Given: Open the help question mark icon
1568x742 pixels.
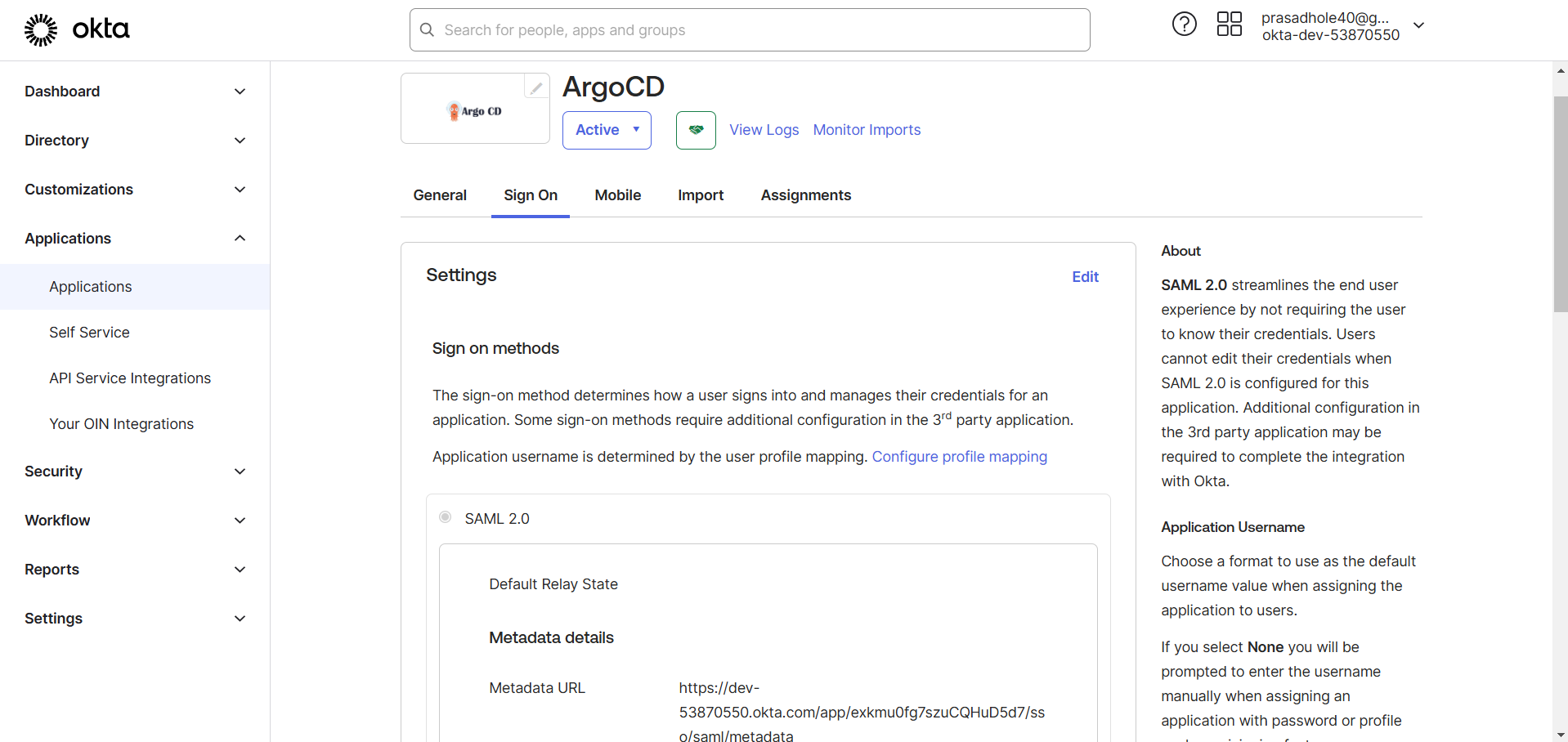Looking at the screenshot, I should [x=1184, y=25].
